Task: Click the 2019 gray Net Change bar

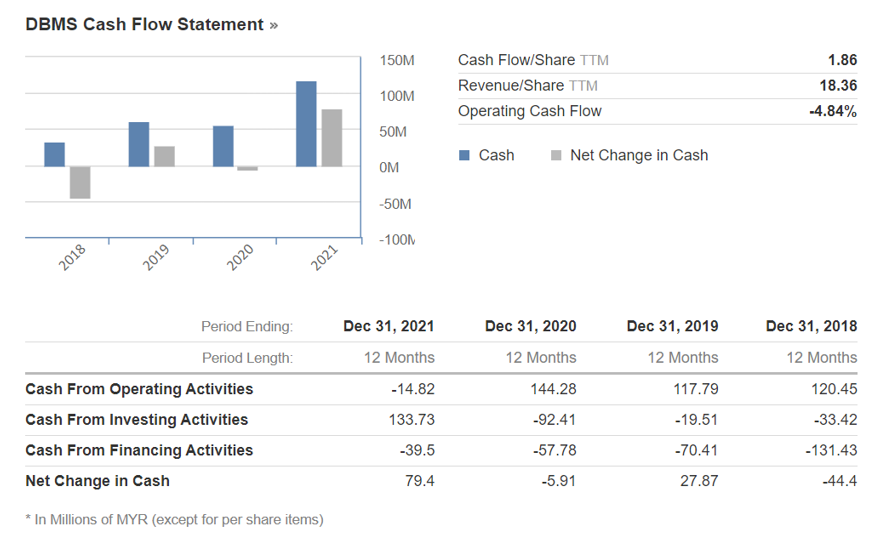Action: click(x=165, y=156)
